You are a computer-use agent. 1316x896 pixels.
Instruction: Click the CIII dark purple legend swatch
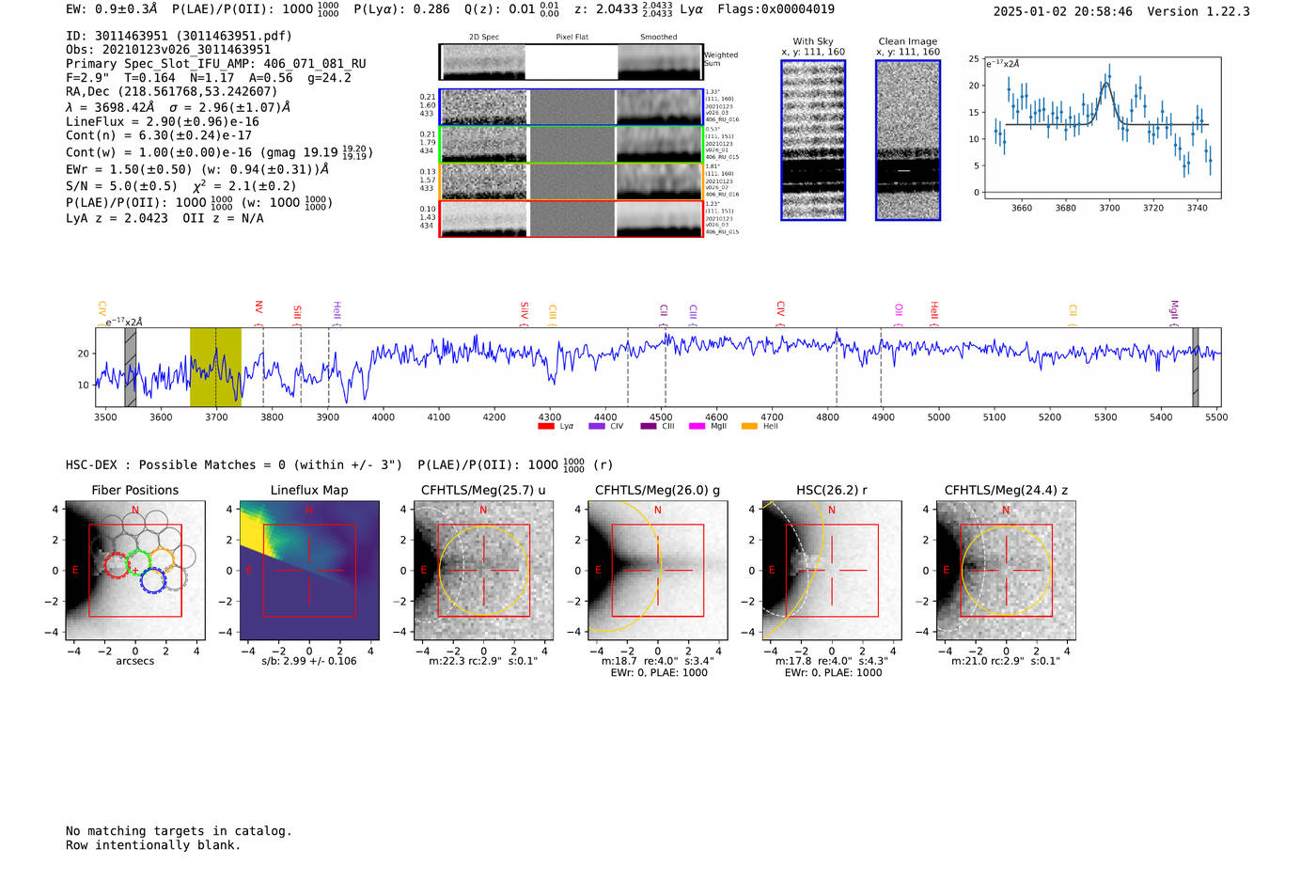coord(649,426)
